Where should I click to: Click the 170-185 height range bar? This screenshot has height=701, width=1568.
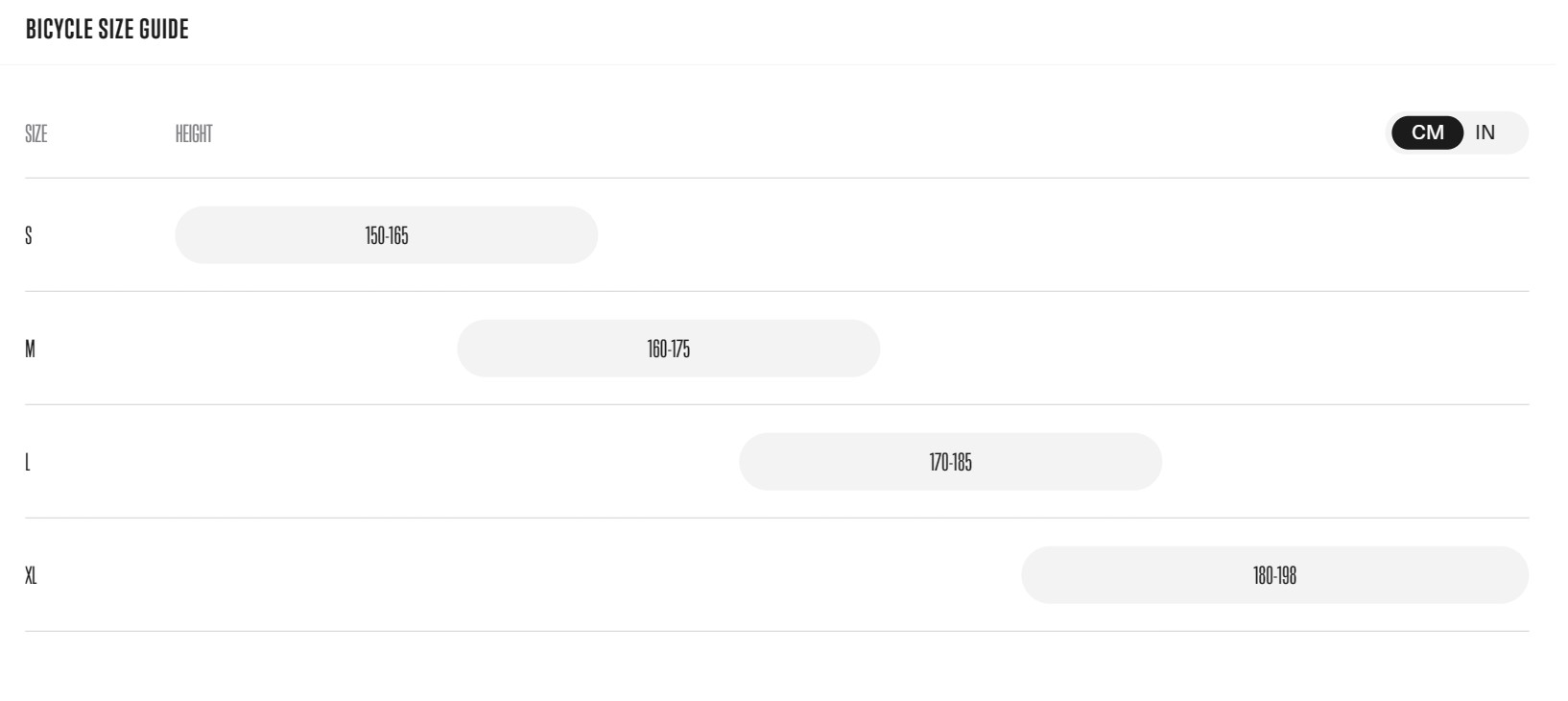[950, 462]
